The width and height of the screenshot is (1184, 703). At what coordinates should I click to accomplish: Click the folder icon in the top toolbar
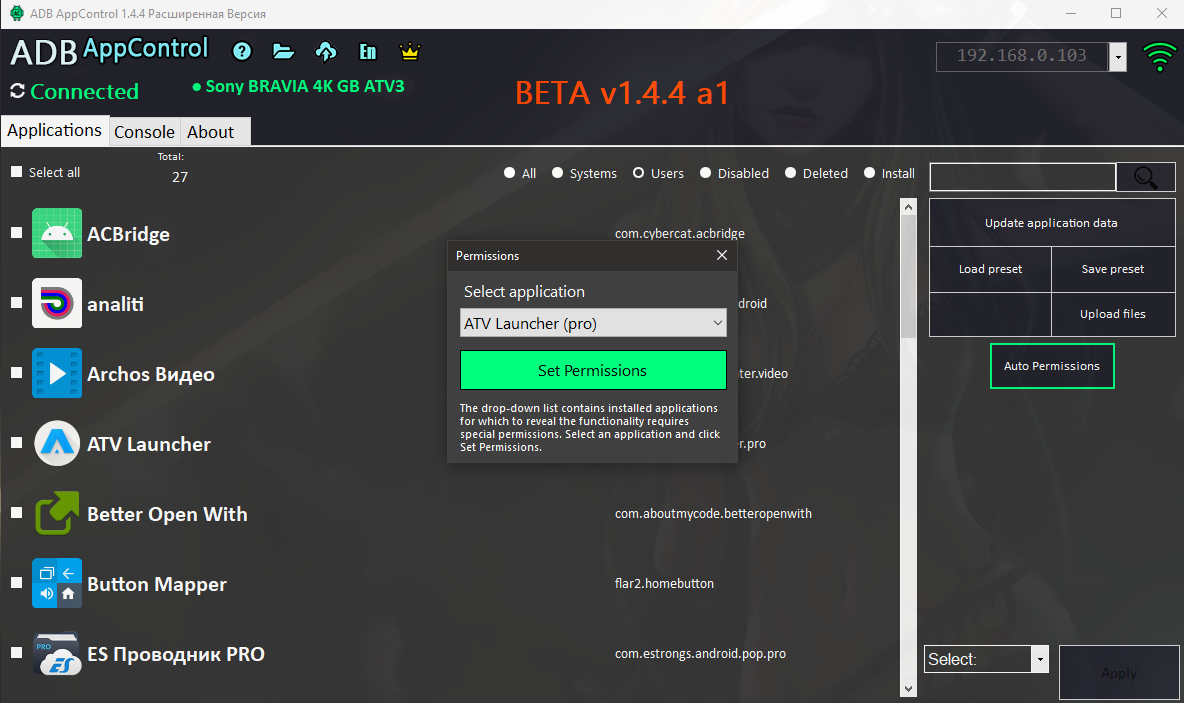[283, 51]
